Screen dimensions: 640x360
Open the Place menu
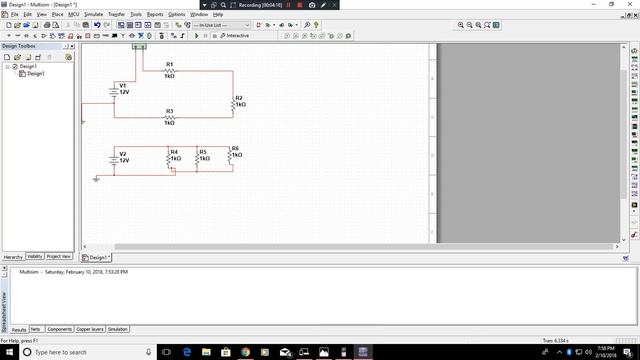58,14
